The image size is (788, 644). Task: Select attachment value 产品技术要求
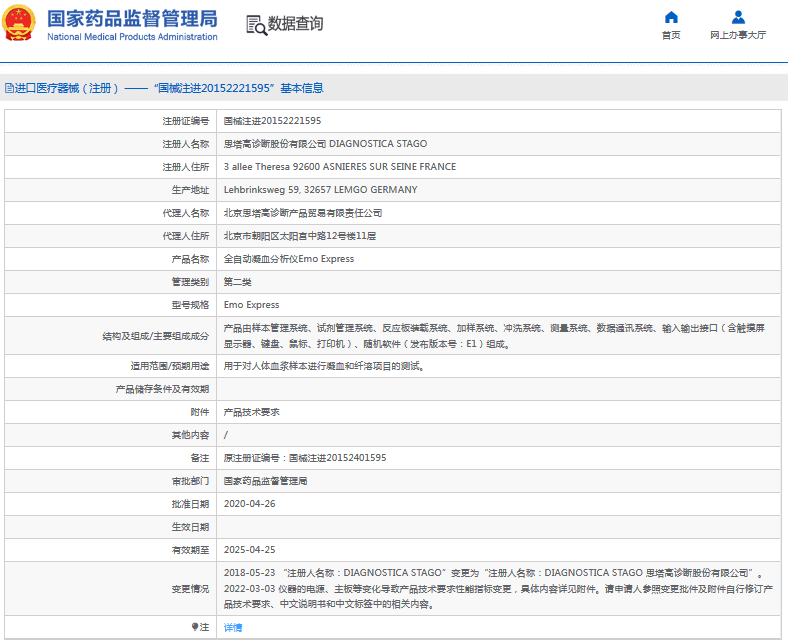(x=252, y=412)
